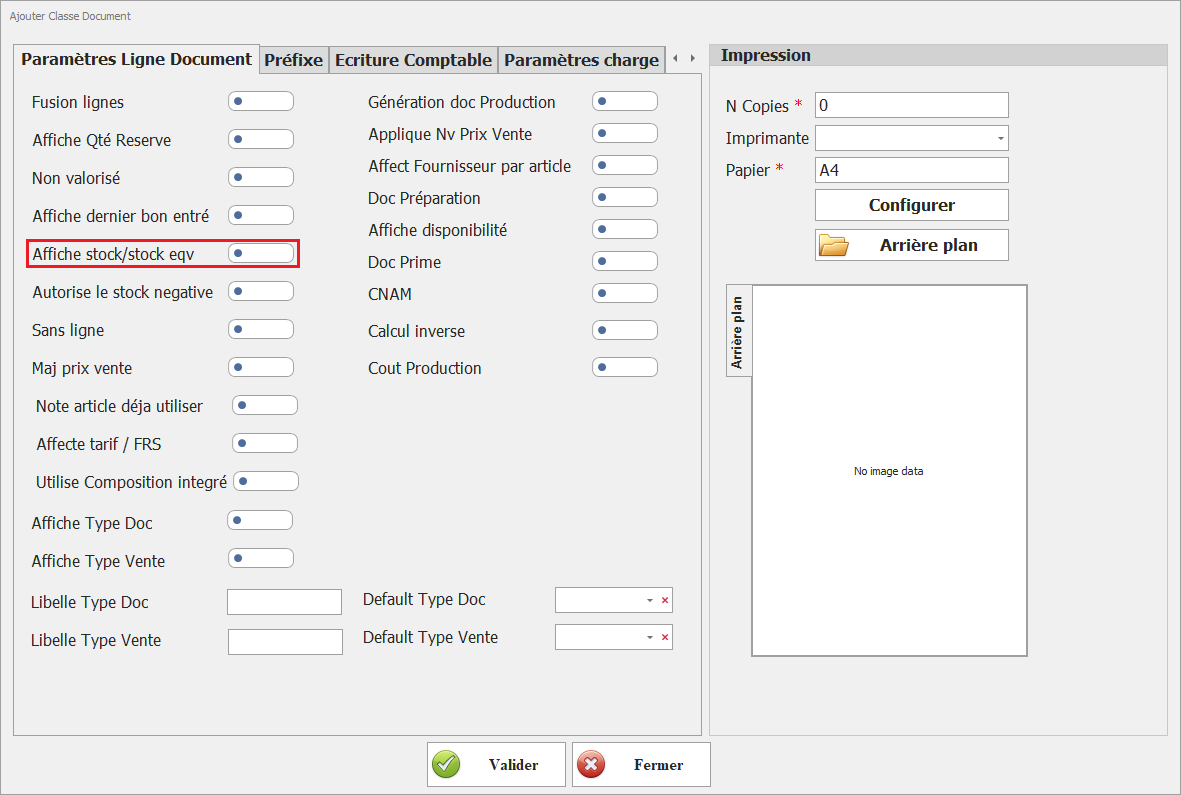This screenshot has width=1181, height=795.
Task: Toggle Applique Nv Prix Vente
Action: tap(624, 133)
